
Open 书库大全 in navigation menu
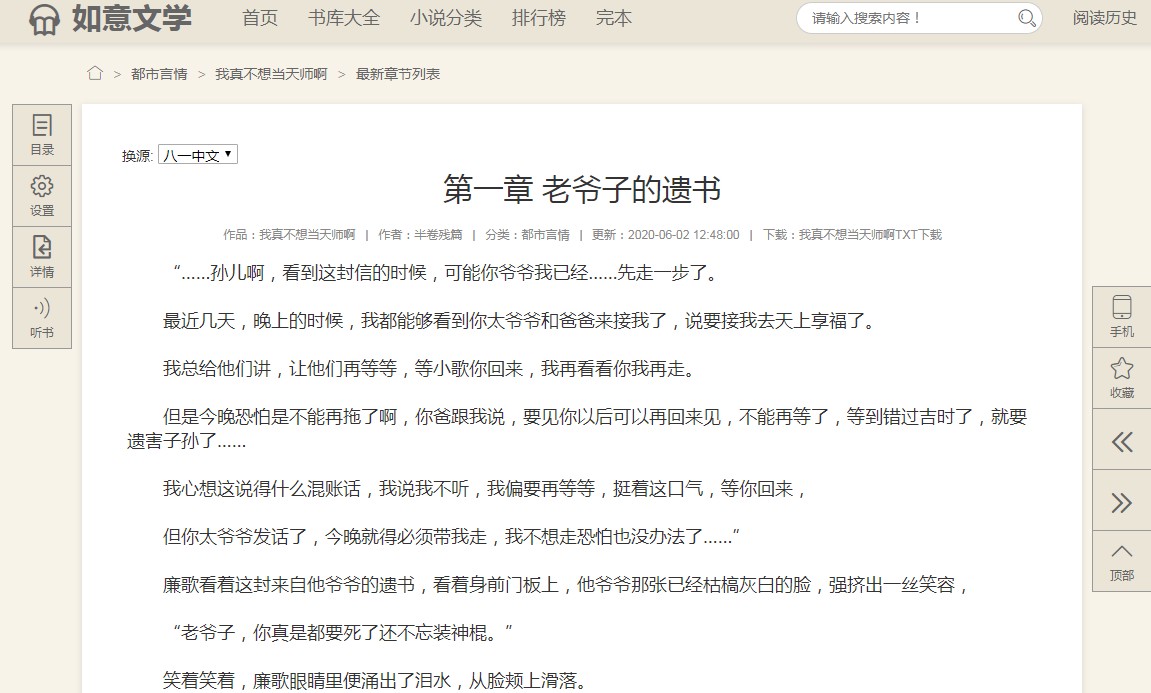(344, 18)
